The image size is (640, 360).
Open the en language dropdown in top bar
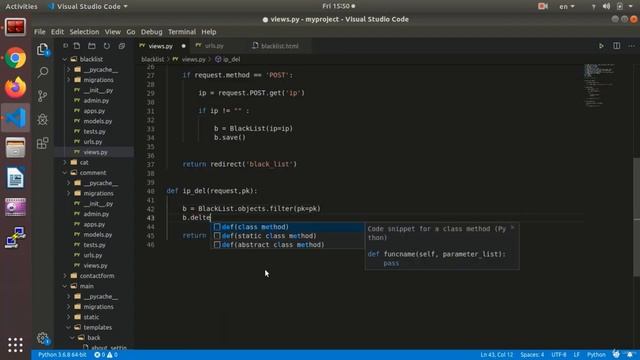coord(567,6)
